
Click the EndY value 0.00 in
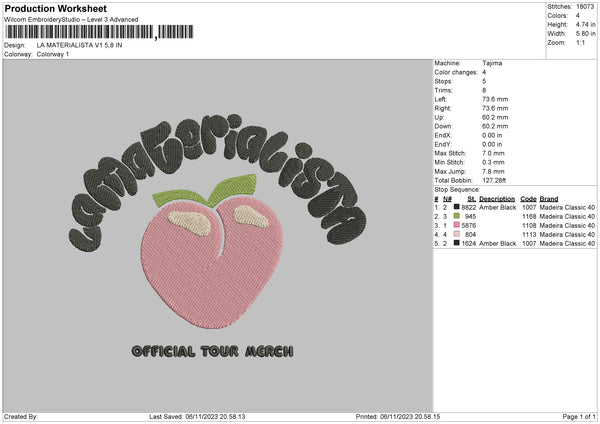click(x=492, y=144)
